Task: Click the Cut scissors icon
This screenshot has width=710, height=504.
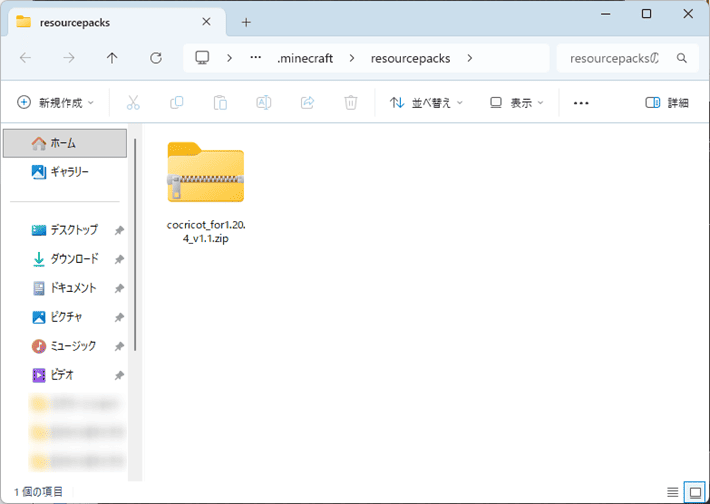Action: pyautogui.click(x=133, y=103)
